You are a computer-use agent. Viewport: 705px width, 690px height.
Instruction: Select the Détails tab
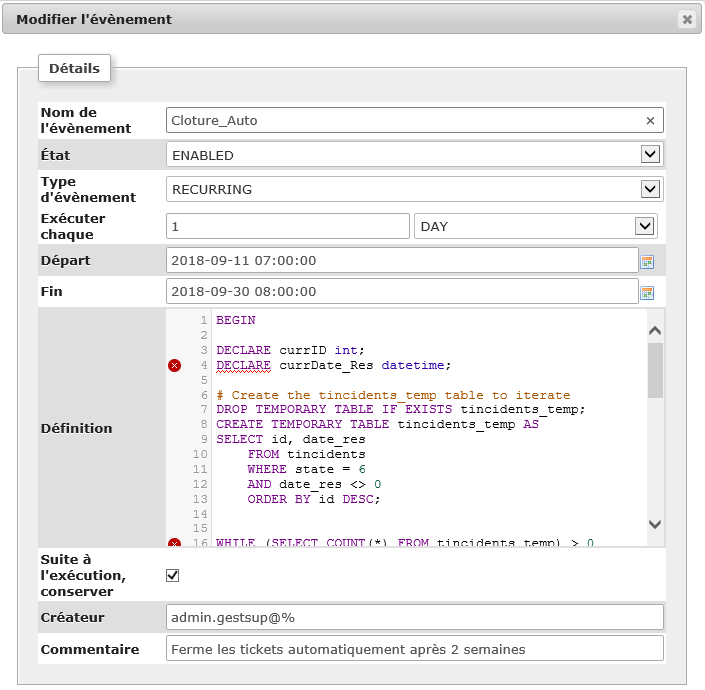(74, 69)
